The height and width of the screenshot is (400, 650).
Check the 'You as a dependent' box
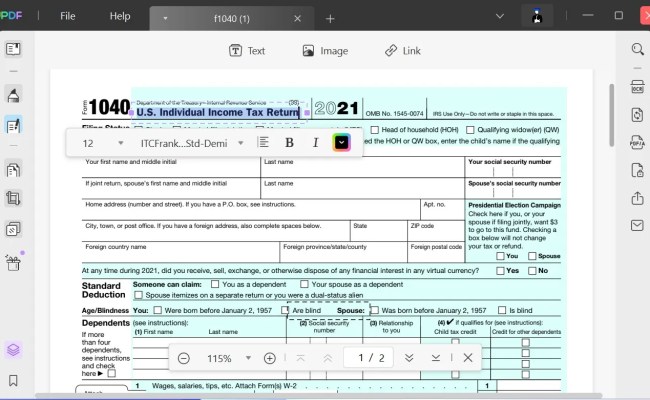coord(215,284)
